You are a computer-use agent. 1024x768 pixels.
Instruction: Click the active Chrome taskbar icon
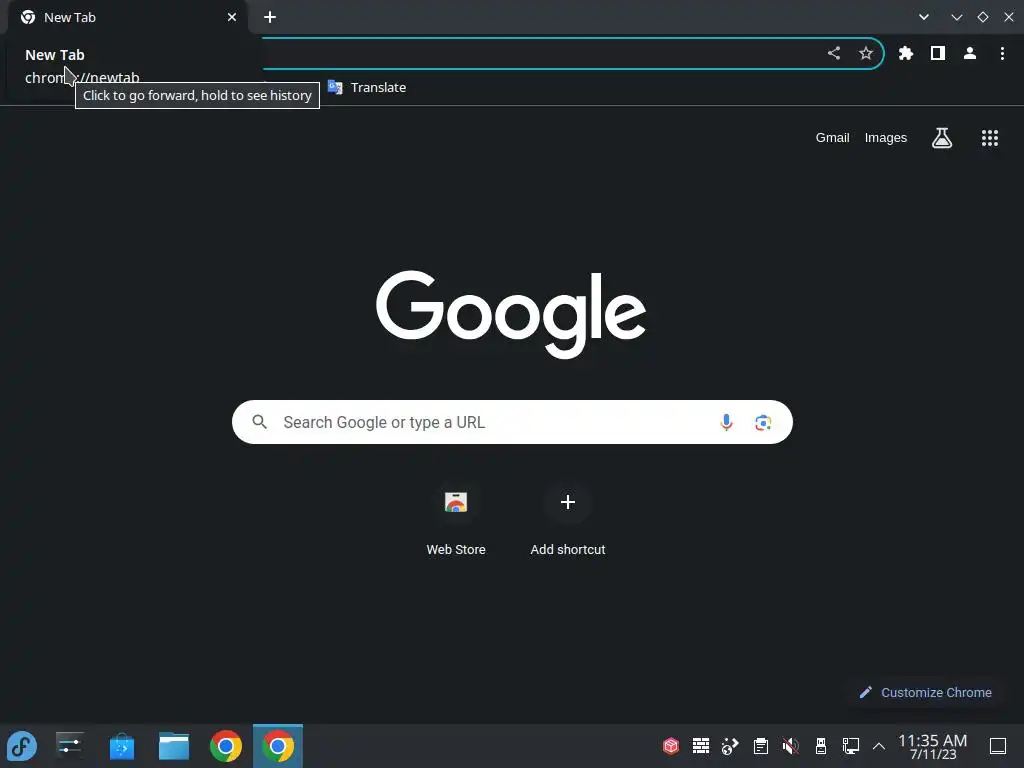point(278,746)
